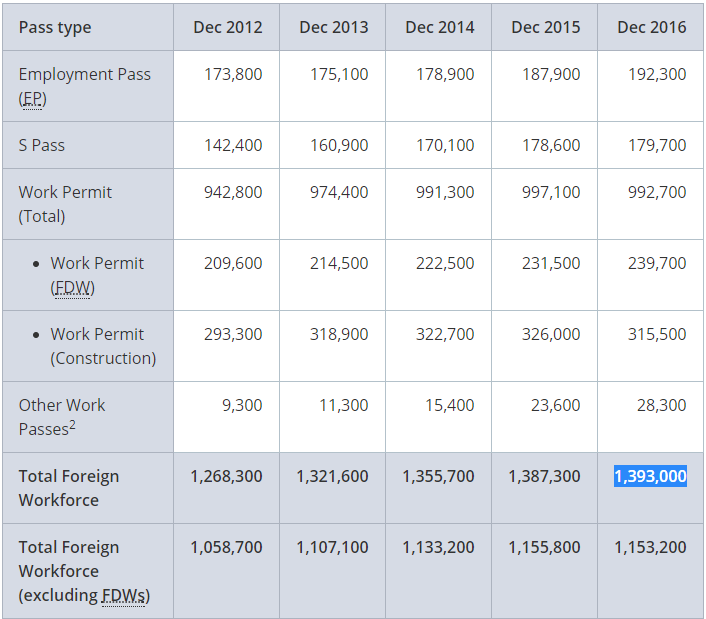Click the Total Foreign Workforce value 1,268,300

pyautogui.click(x=227, y=476)
